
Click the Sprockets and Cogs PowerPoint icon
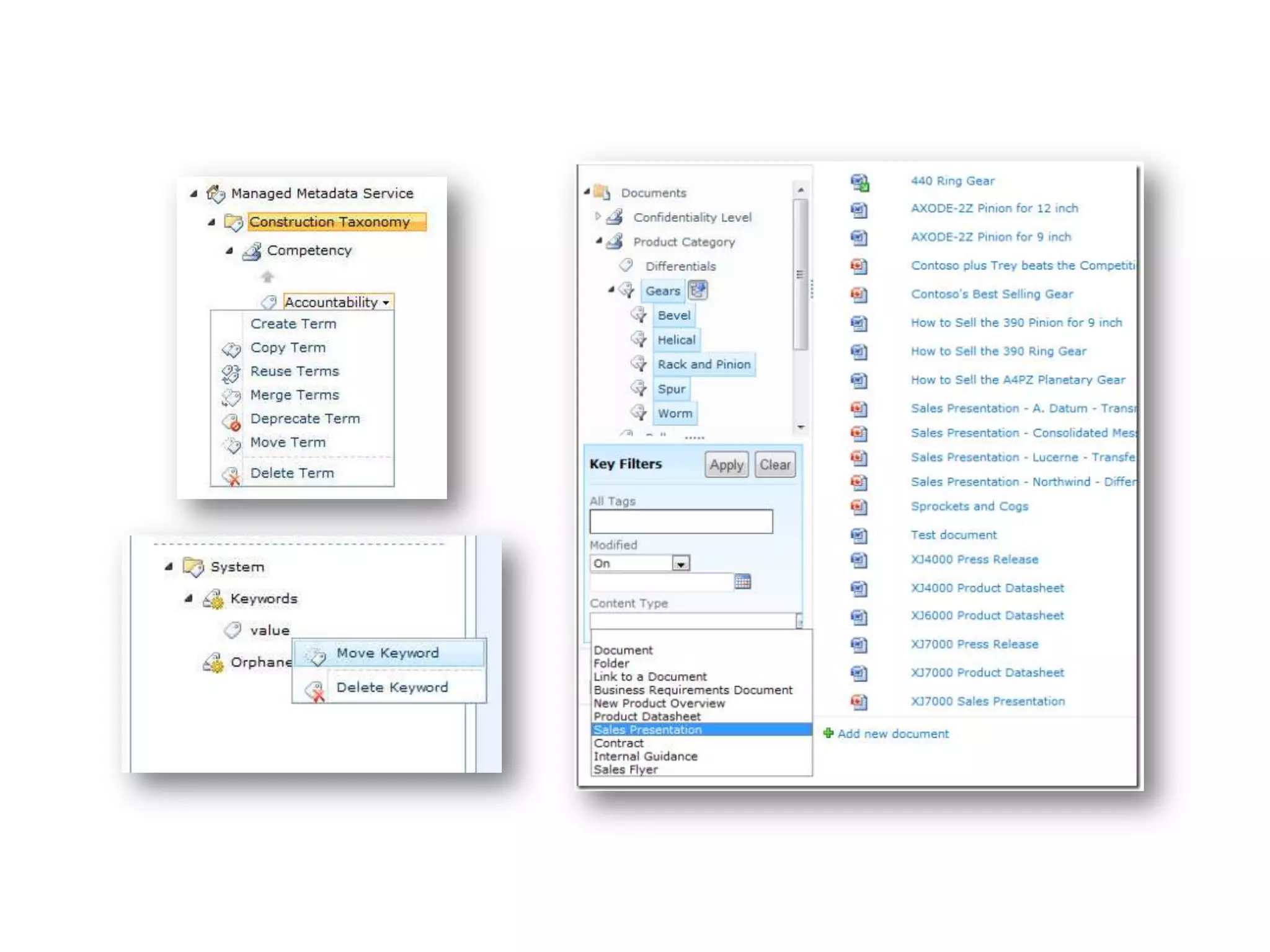pyautogui.click(x=859, y=507)
